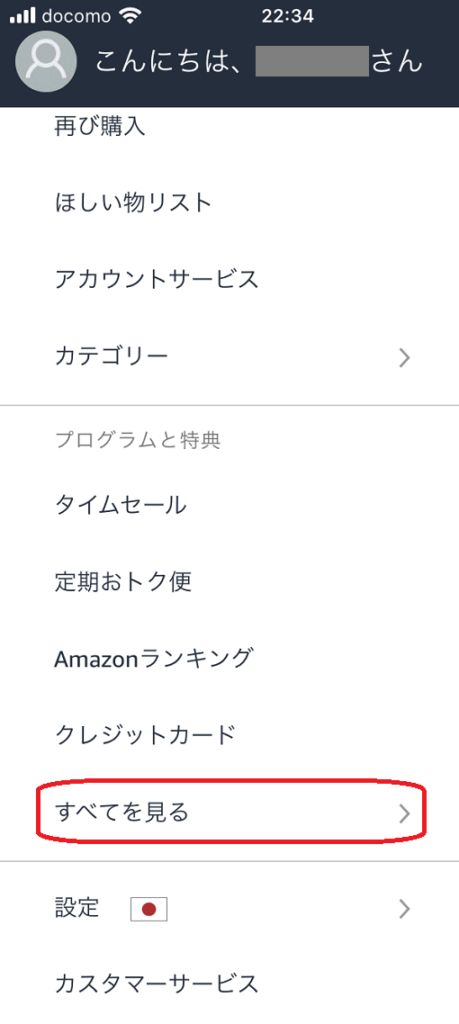This screenshot has height=1024, width=459.
Task: Open 設定 menu label
Action: pos(78,908)
